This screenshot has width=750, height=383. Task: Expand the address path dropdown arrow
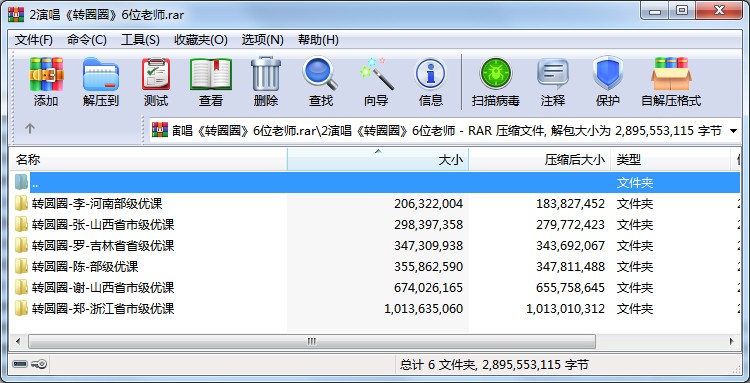point(733,131)
